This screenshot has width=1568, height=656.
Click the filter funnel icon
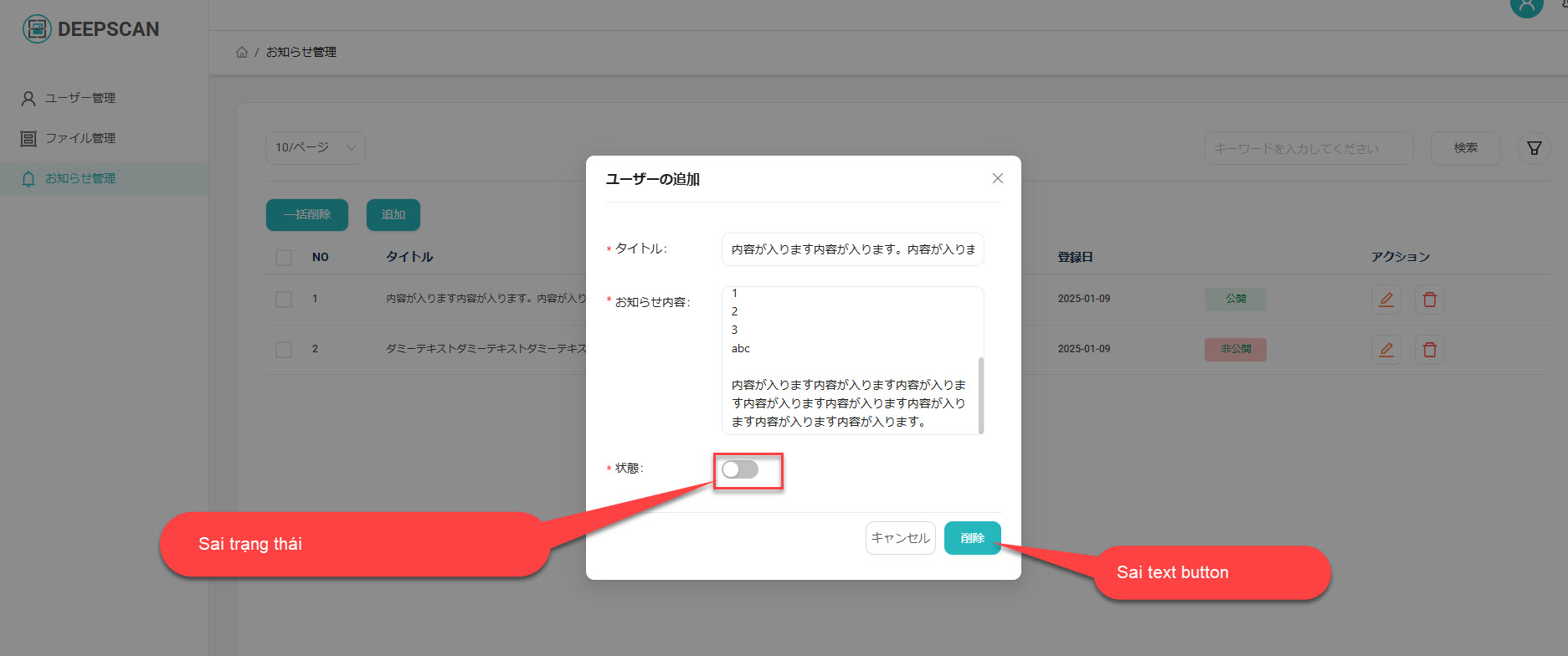pyautogui.click(x=1534, y=148)
